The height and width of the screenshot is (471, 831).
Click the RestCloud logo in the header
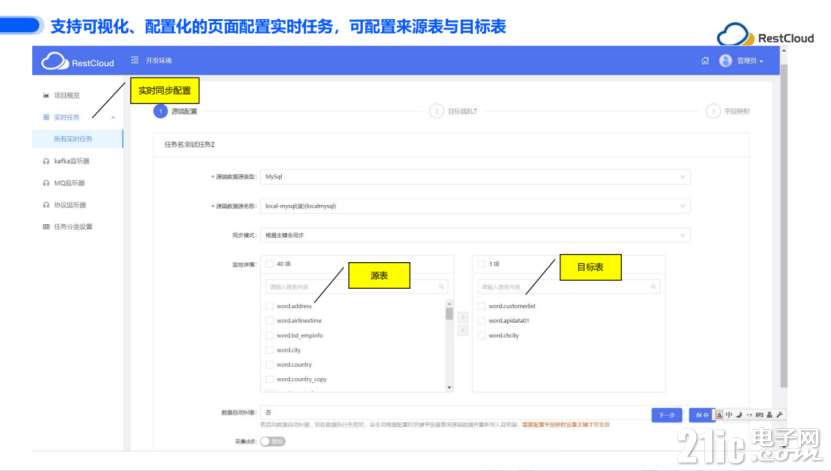tap(78, 61)
